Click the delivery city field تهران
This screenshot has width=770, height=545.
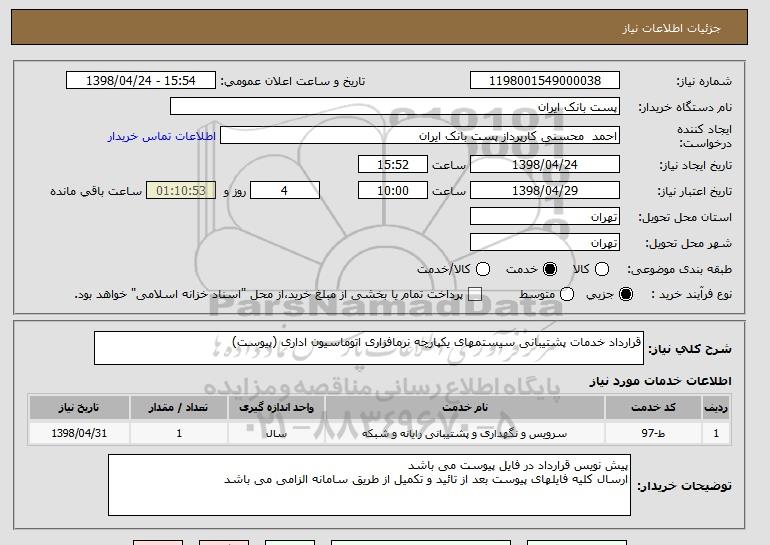click(x=545, y=243)
